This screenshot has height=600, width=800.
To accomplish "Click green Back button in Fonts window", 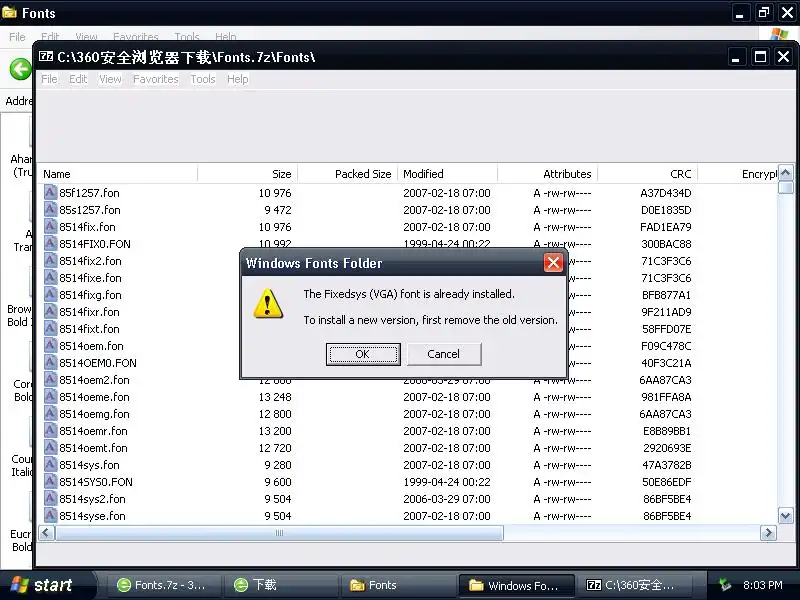I will pyautogui.click(x=21, y=69).
